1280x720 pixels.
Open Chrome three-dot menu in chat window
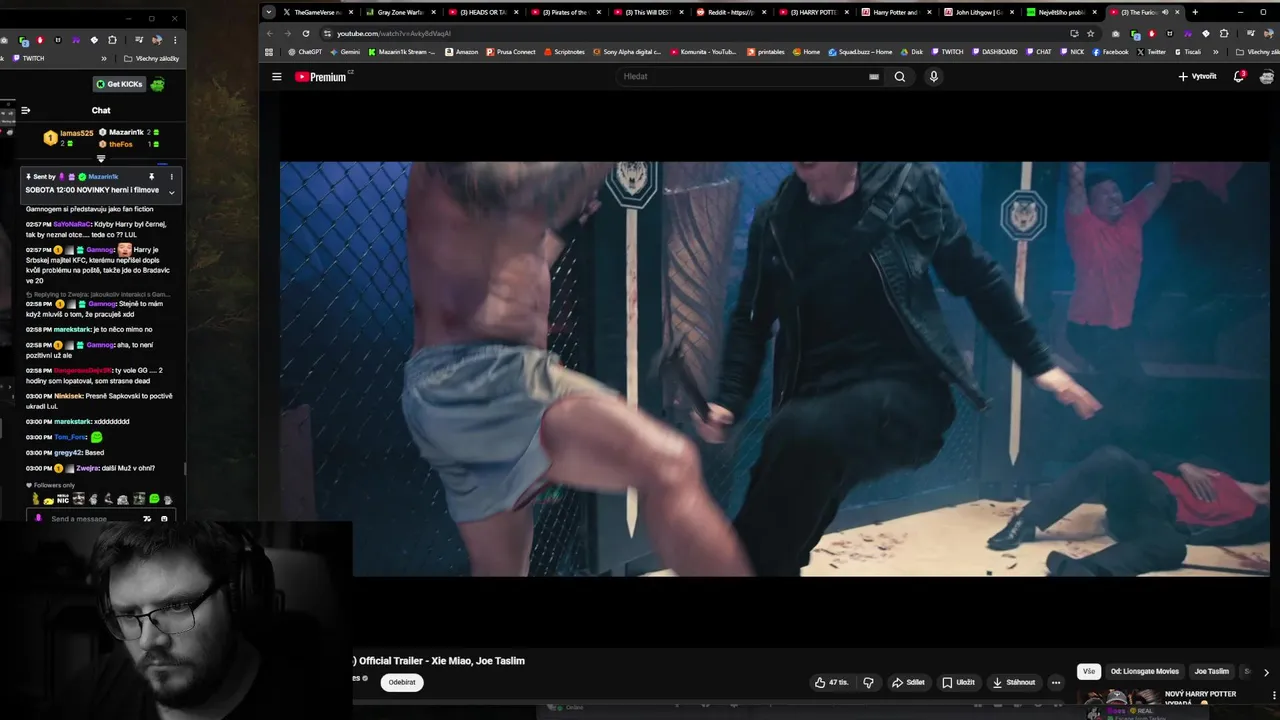tap(175, 40)
